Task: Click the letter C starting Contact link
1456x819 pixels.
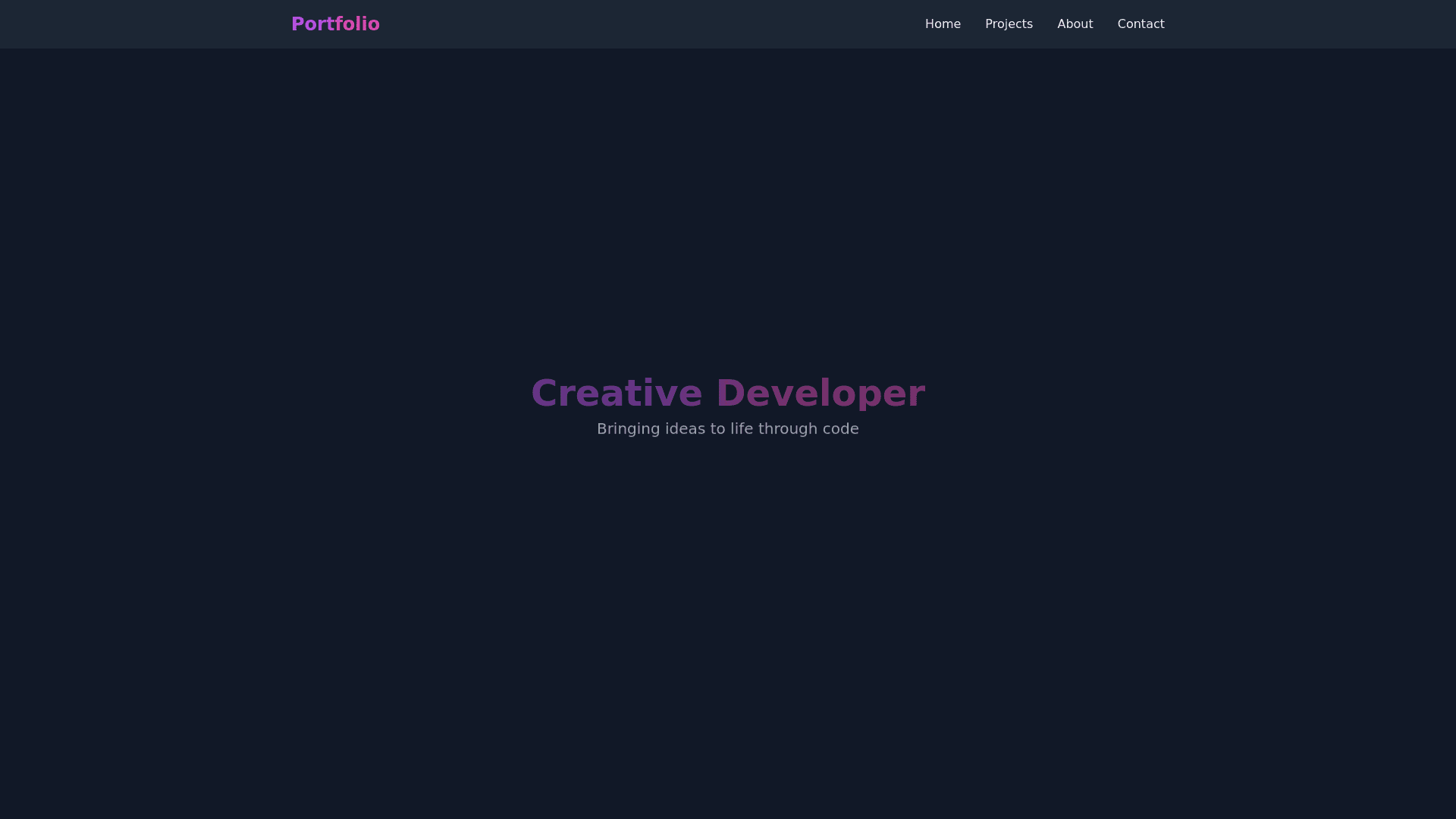Action: [x=1122, y=24]
